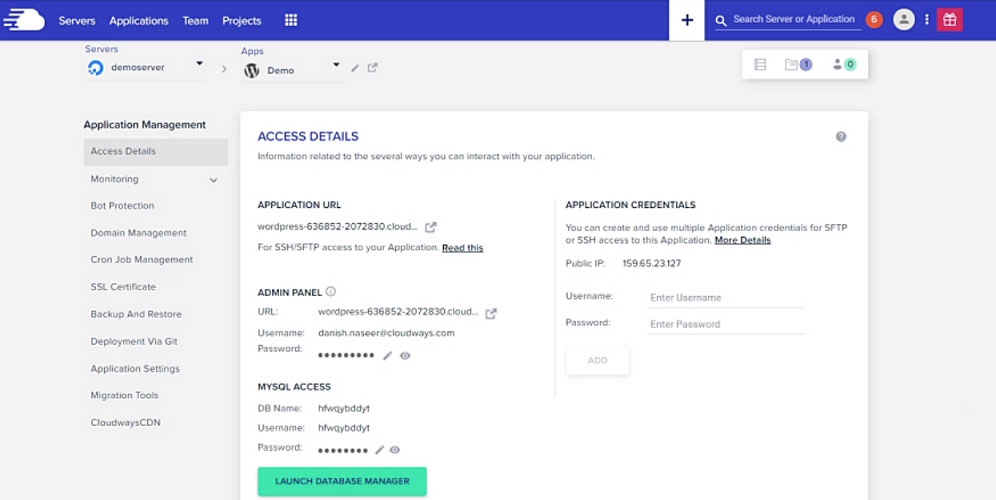Screen dimensions: 996x500
Task: Select SSL Certificate in sidebar
Action: [123, 287]
